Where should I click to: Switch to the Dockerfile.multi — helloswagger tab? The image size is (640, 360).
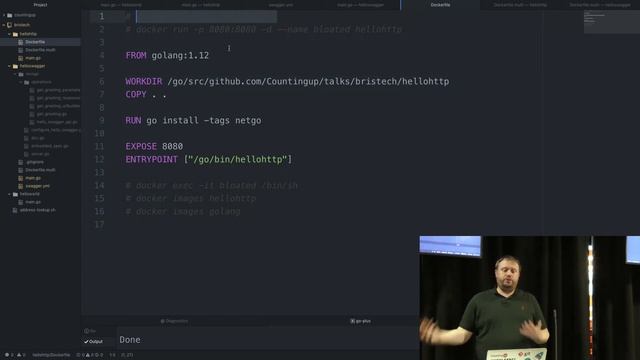[600, 5]
